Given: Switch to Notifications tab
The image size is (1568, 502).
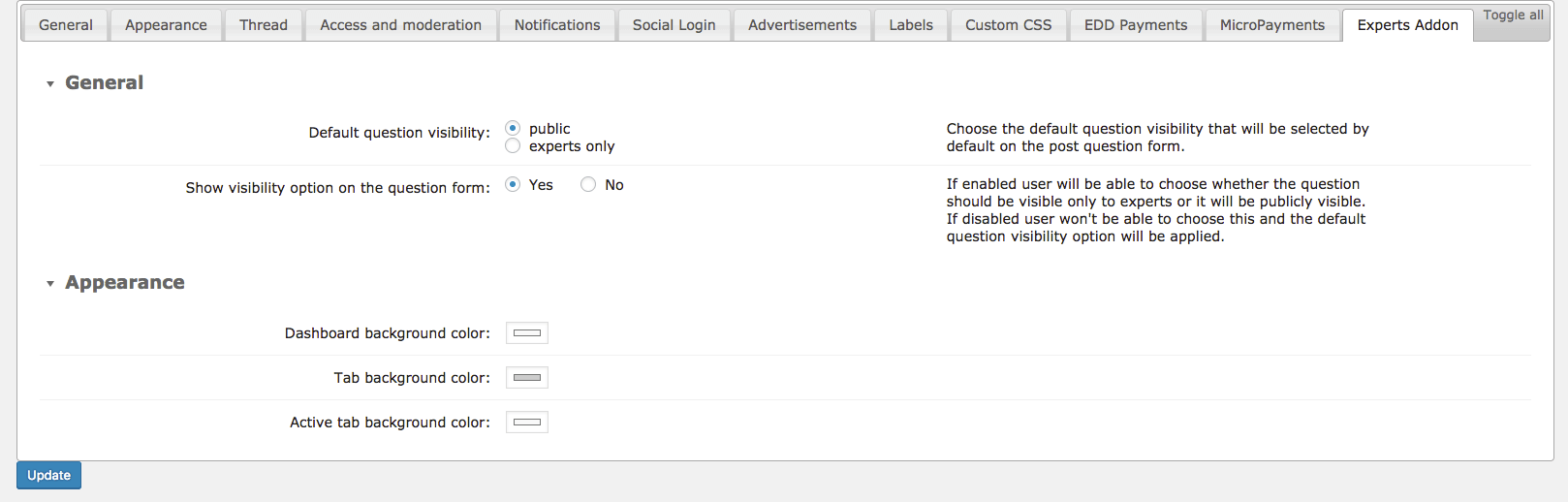Looking at the screenshot, I should click(557, 25).
